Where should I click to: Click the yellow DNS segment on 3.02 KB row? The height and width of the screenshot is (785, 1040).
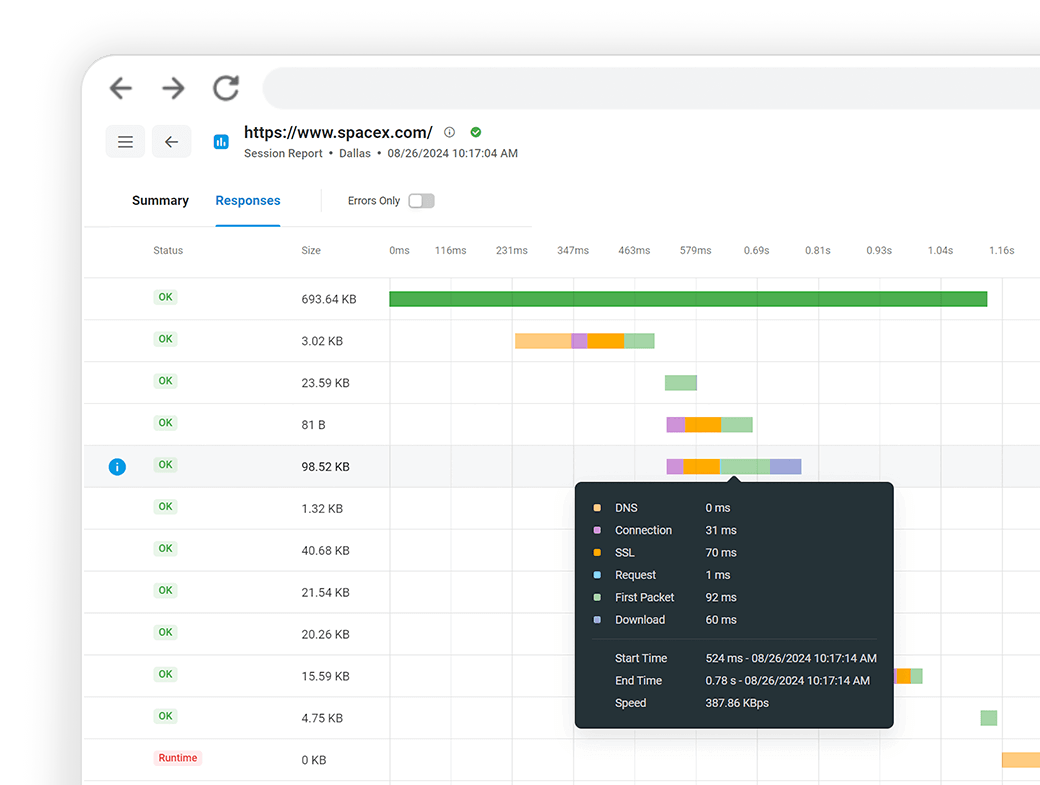[x=542, y=341]
